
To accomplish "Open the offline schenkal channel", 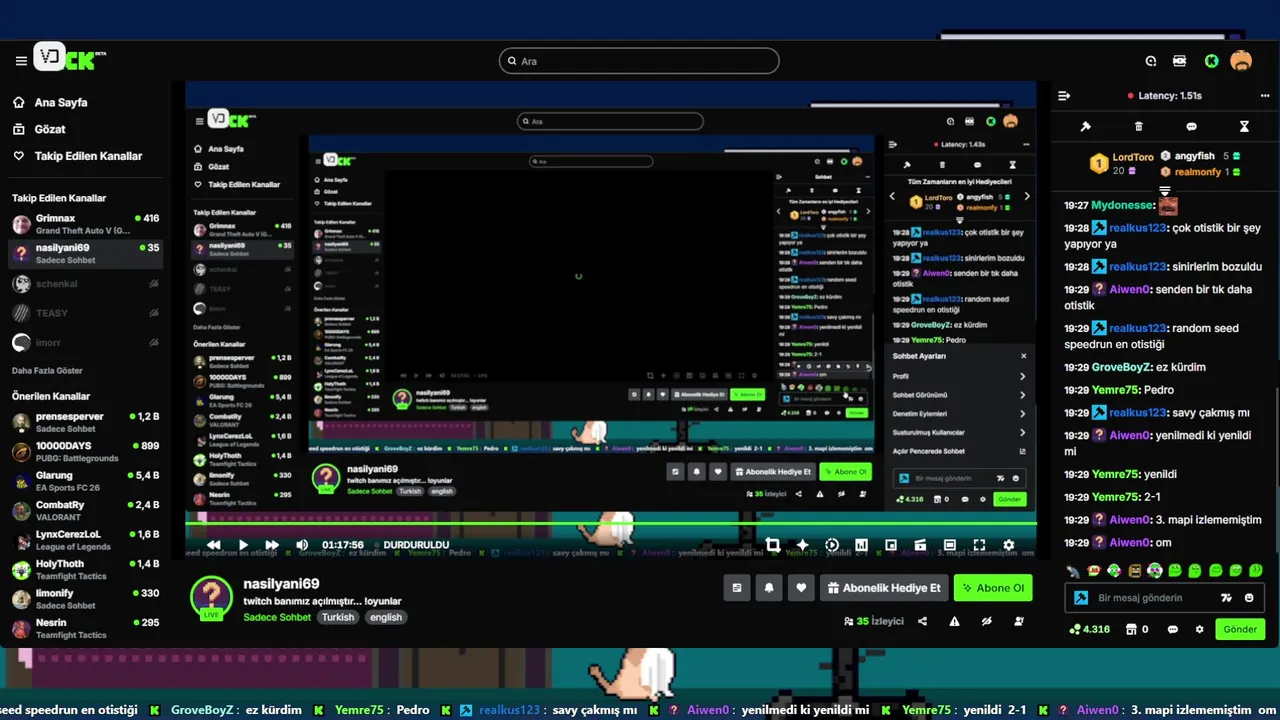I will pos(84,284).
